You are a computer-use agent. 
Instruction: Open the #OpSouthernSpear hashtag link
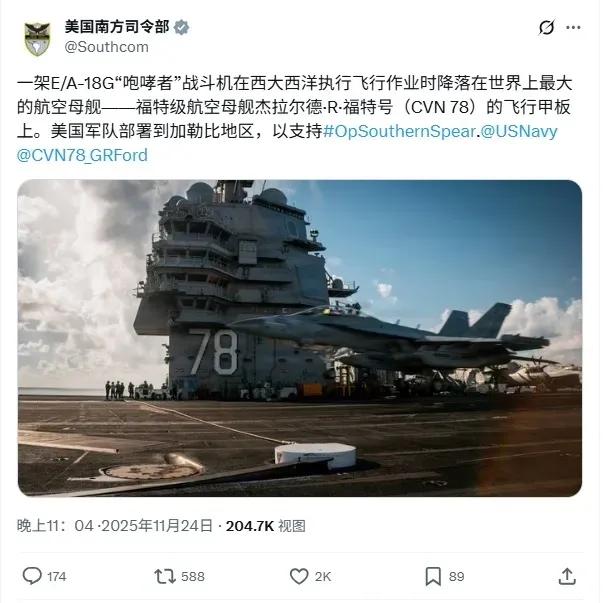400,132
